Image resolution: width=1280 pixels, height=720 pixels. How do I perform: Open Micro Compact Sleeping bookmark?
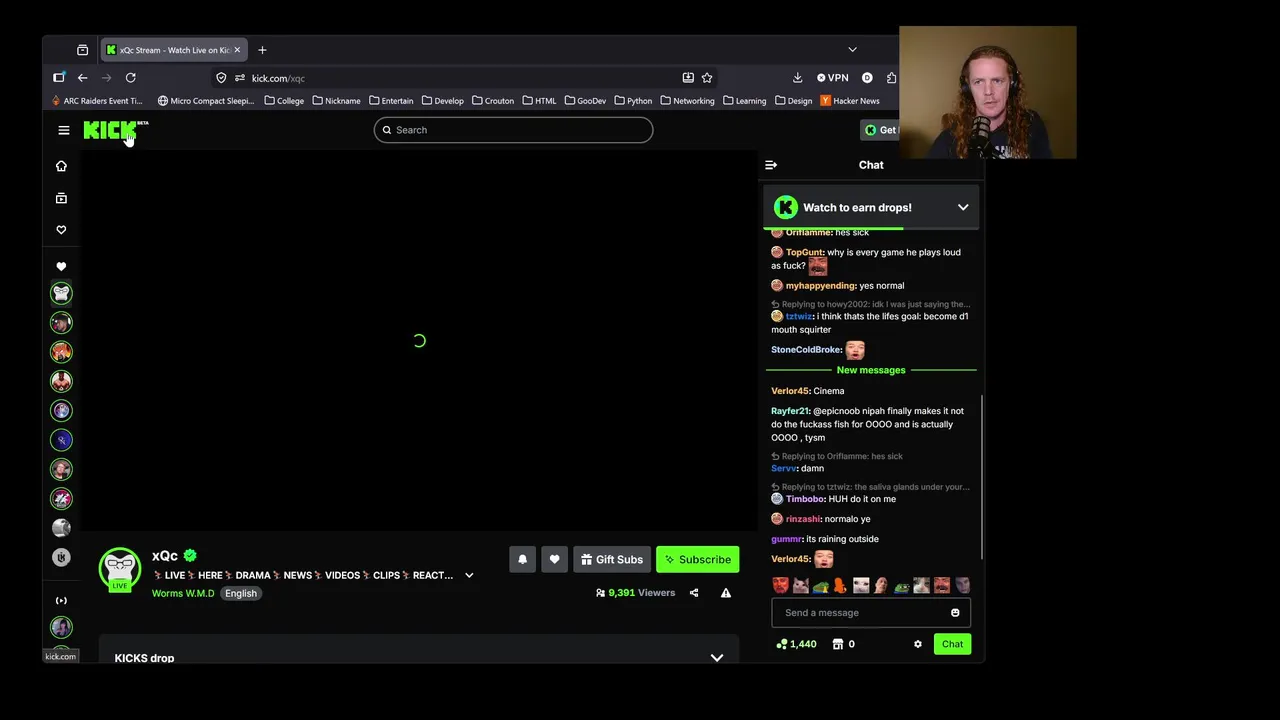tap(206, 101)
